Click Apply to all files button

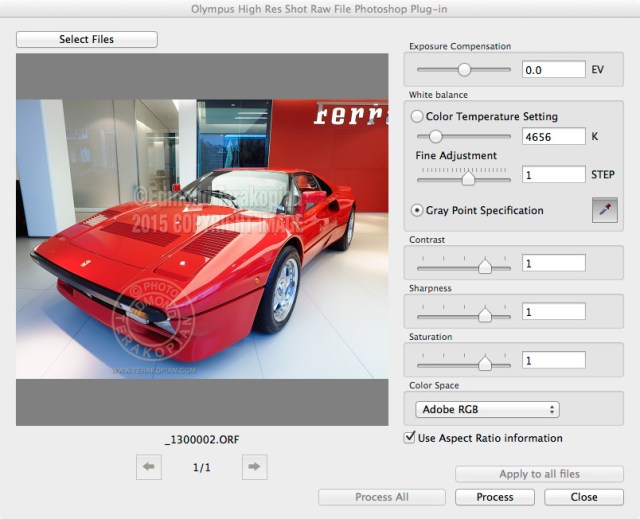539,474
